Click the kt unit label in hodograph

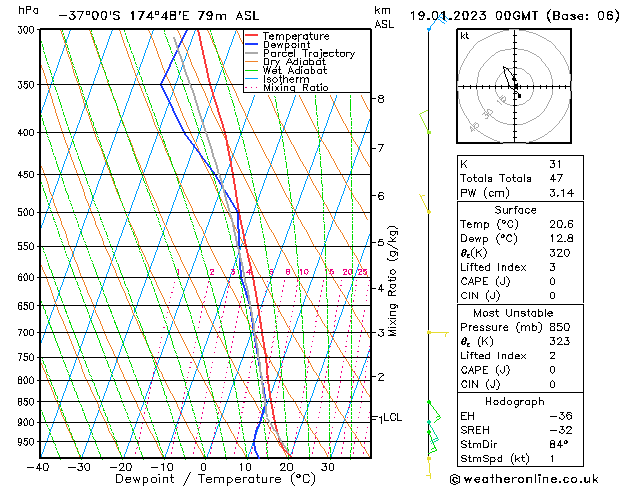[465, 36]
